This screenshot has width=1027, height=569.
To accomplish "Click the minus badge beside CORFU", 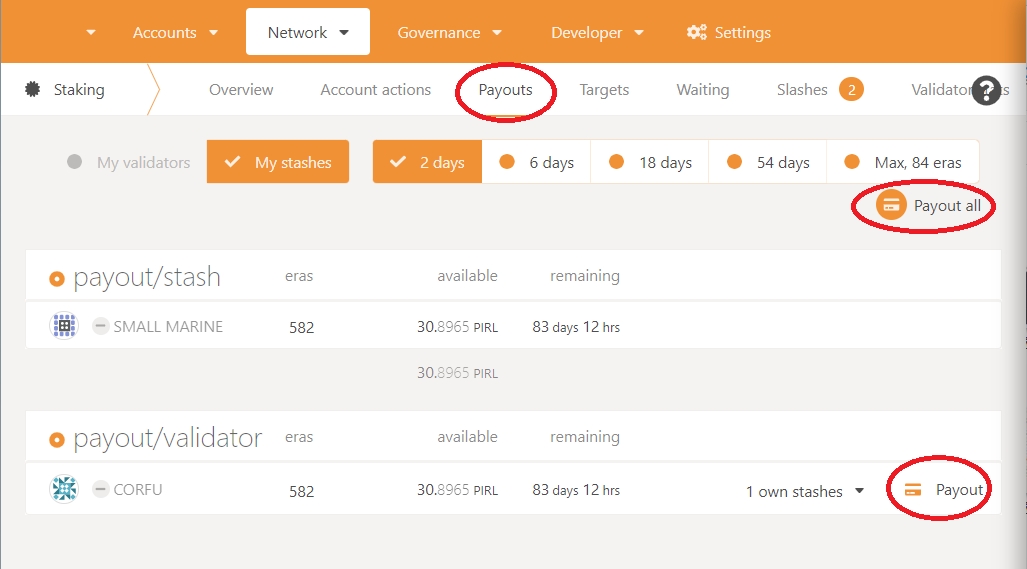I will [101, 489].
